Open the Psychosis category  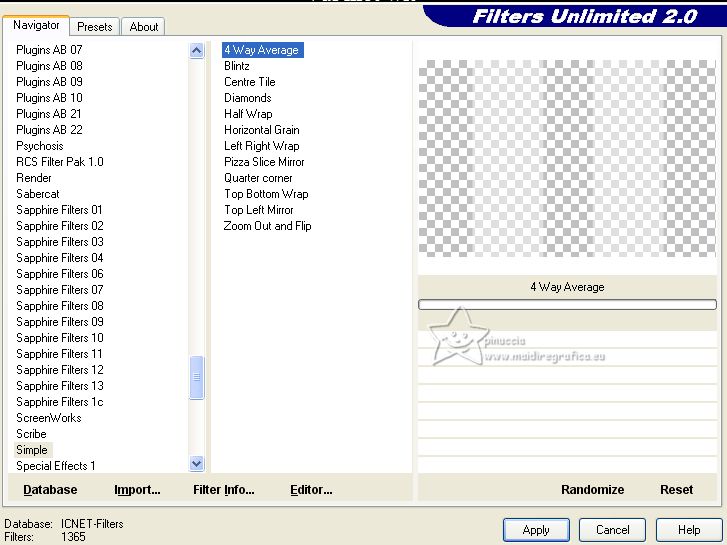pyautogui.click(x=39, y=146)
